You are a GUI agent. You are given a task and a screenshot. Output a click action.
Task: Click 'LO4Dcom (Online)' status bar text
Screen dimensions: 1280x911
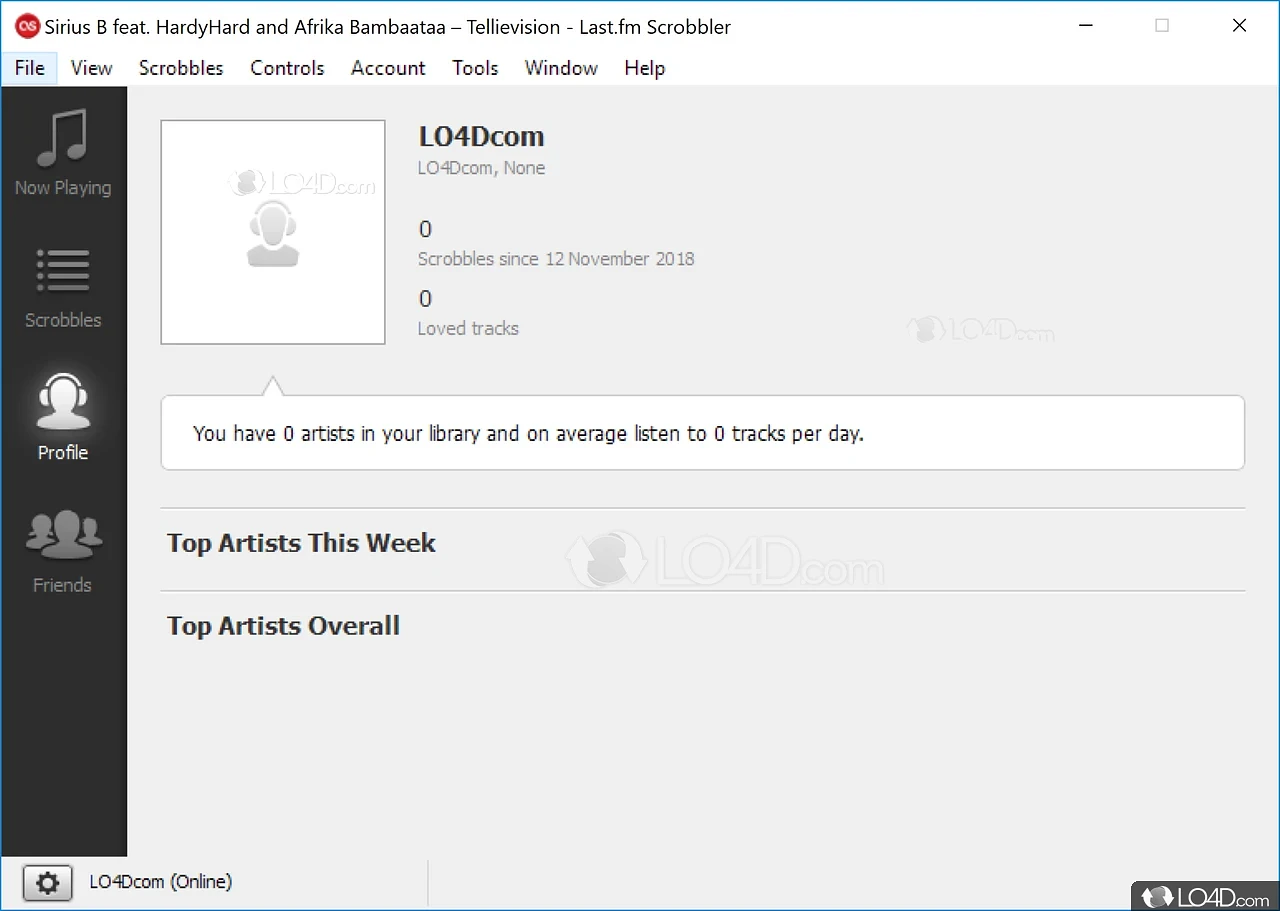161,882
